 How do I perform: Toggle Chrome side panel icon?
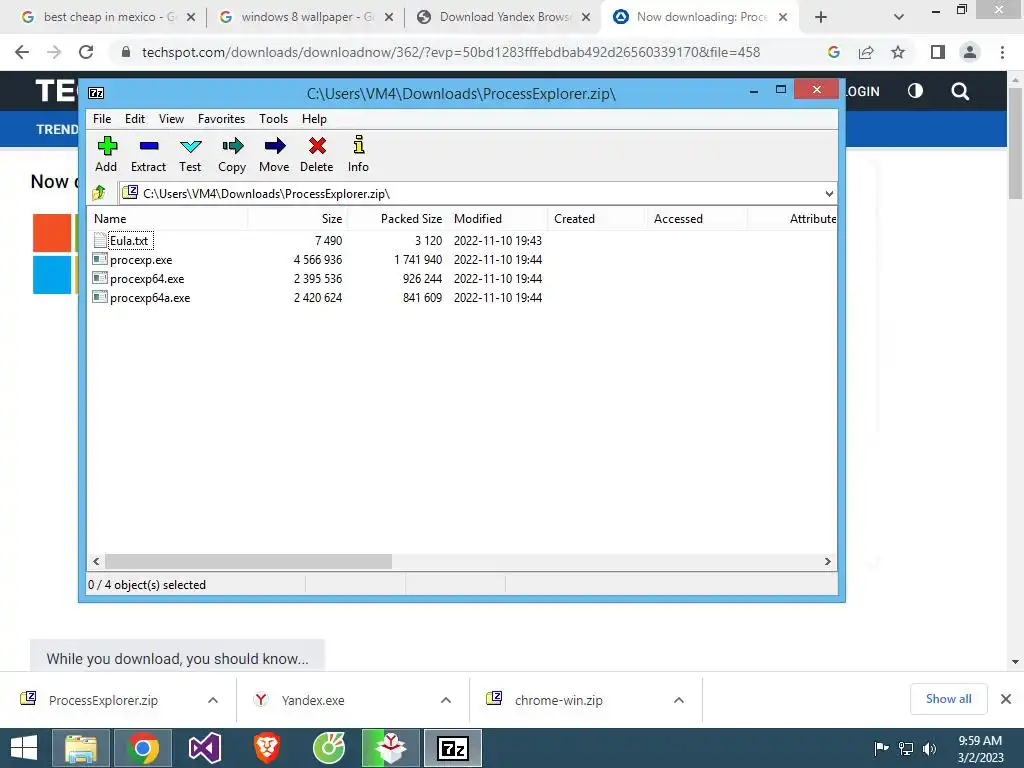point(938,52)
